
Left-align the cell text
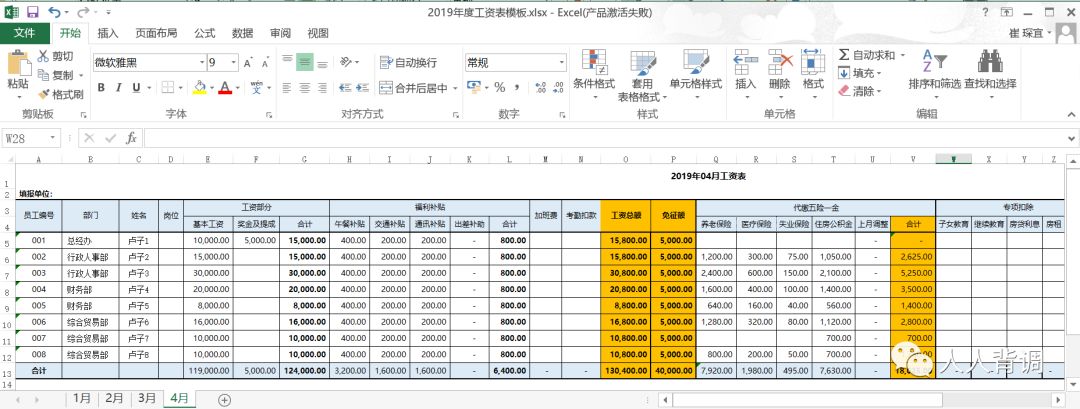point(287,87)
